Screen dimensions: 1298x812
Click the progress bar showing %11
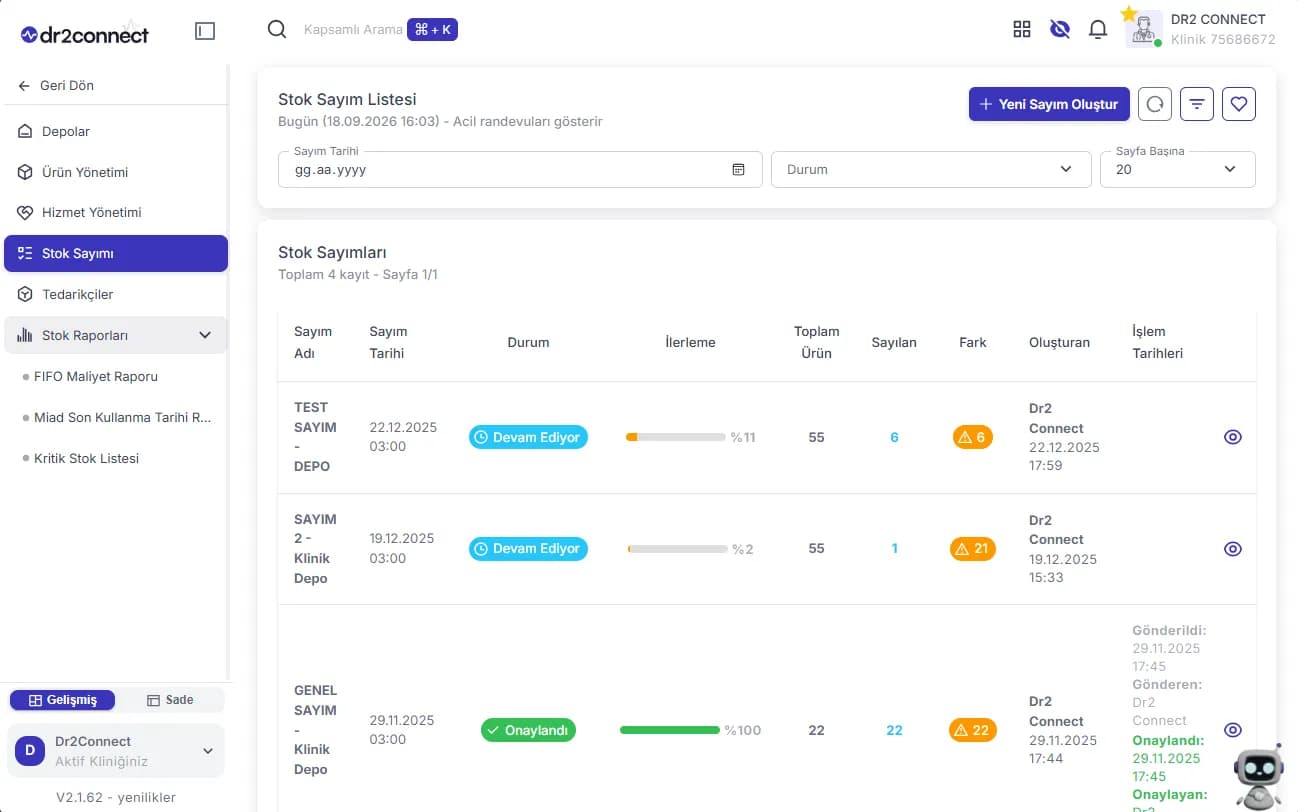[675, 437]
